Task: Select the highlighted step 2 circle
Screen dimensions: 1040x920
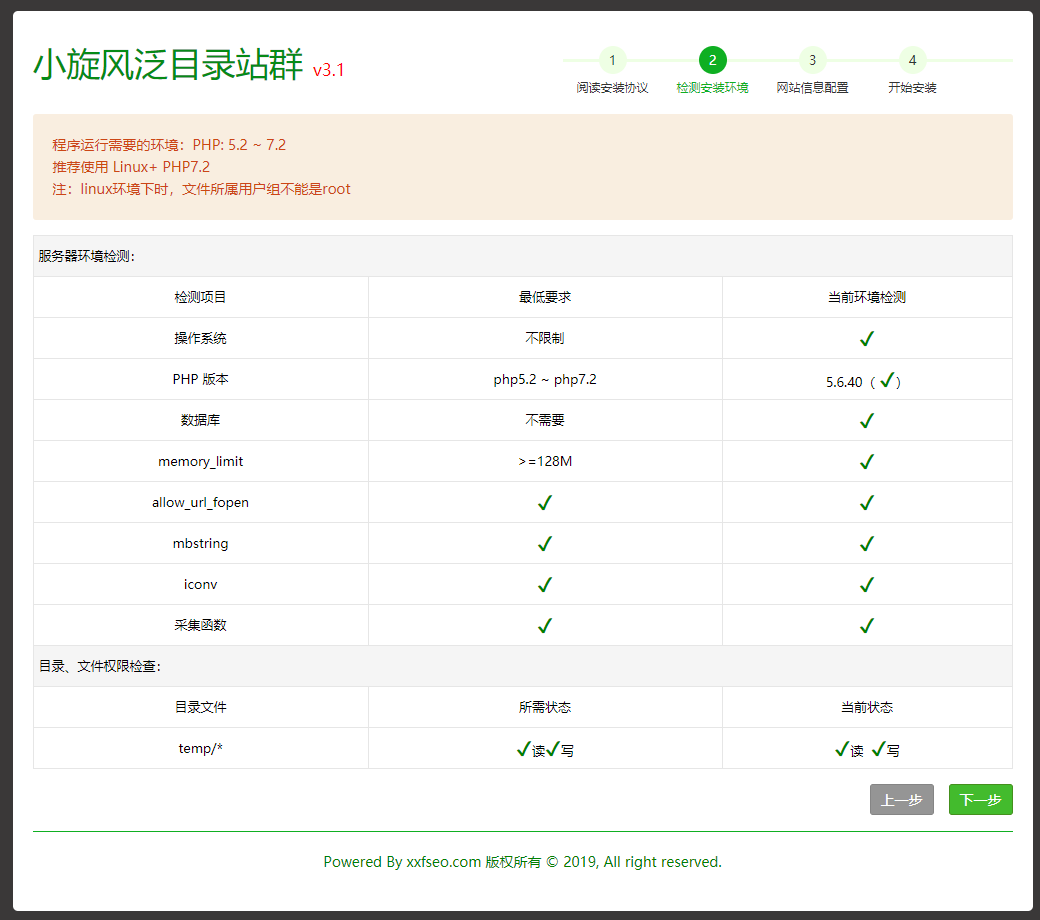Action: (712, 60)
